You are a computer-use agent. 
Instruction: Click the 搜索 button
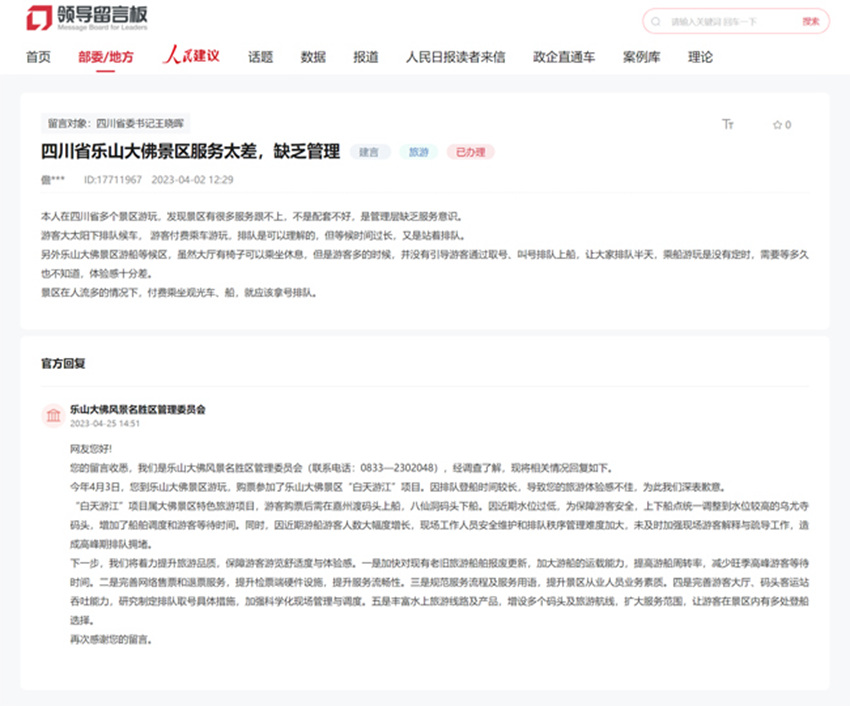tap(810, 21)
